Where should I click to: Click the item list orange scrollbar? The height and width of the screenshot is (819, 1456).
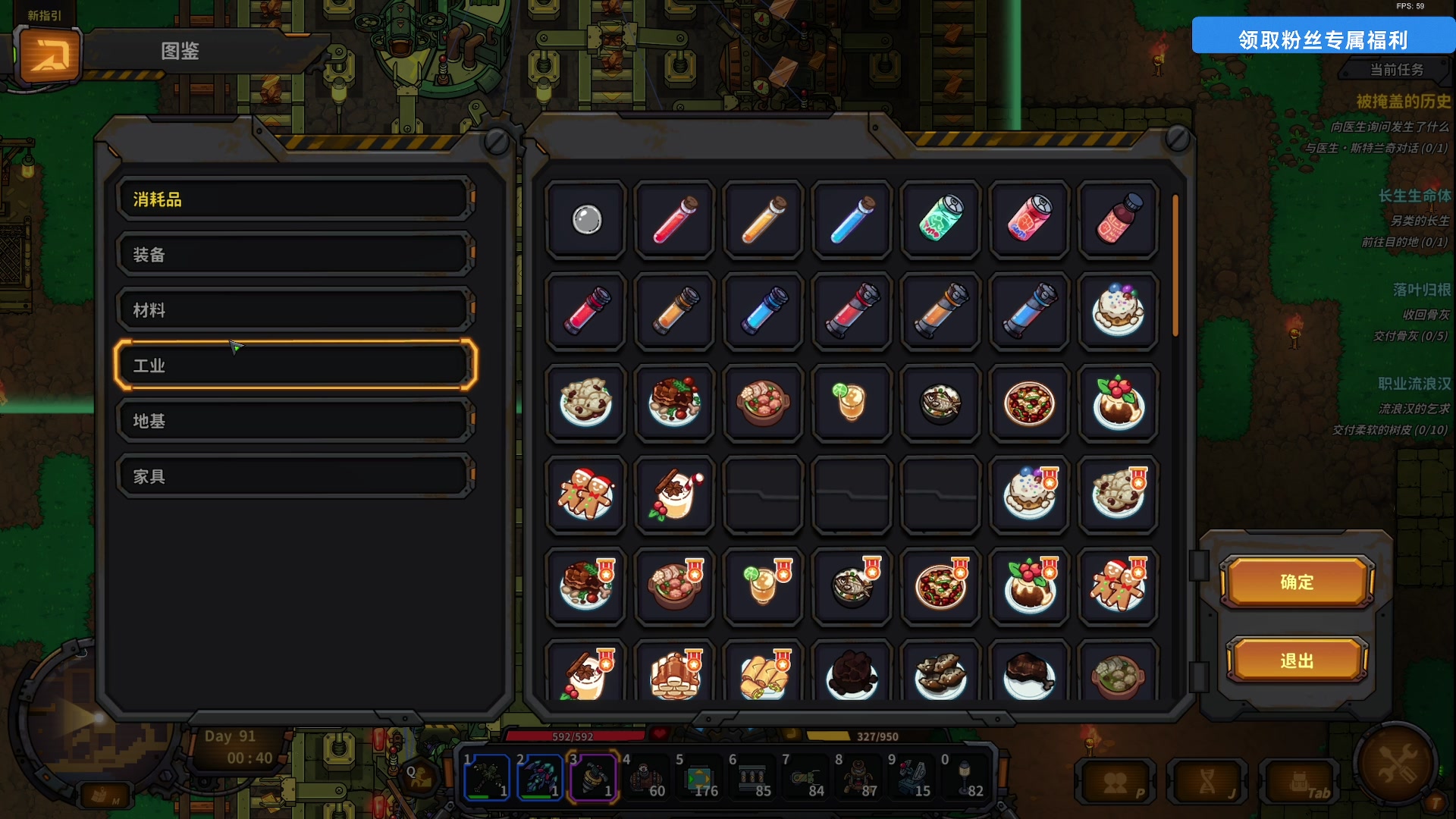(1175, 265)
